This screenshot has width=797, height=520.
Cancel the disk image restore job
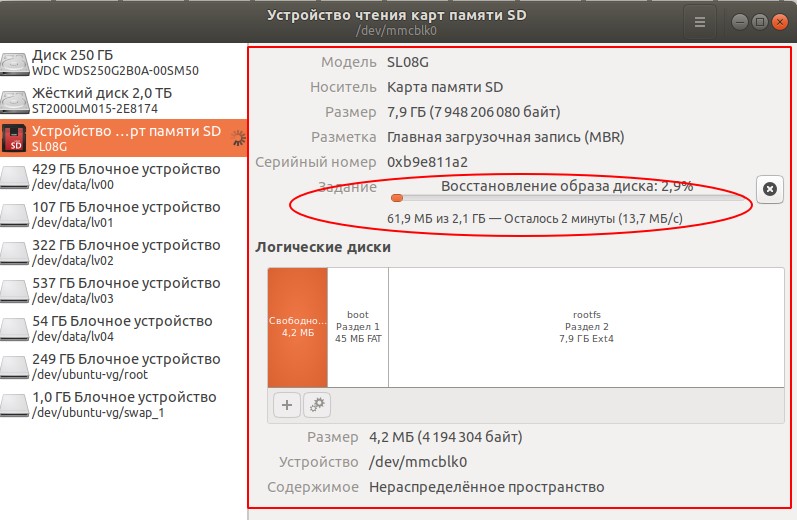click(768, 189)
